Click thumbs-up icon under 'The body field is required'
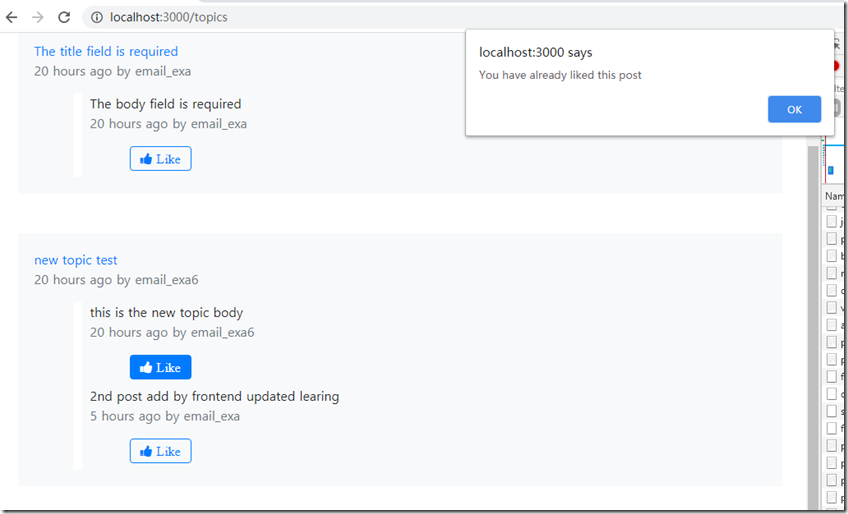Viewport: 848px width, 514px height. (146, 159)
